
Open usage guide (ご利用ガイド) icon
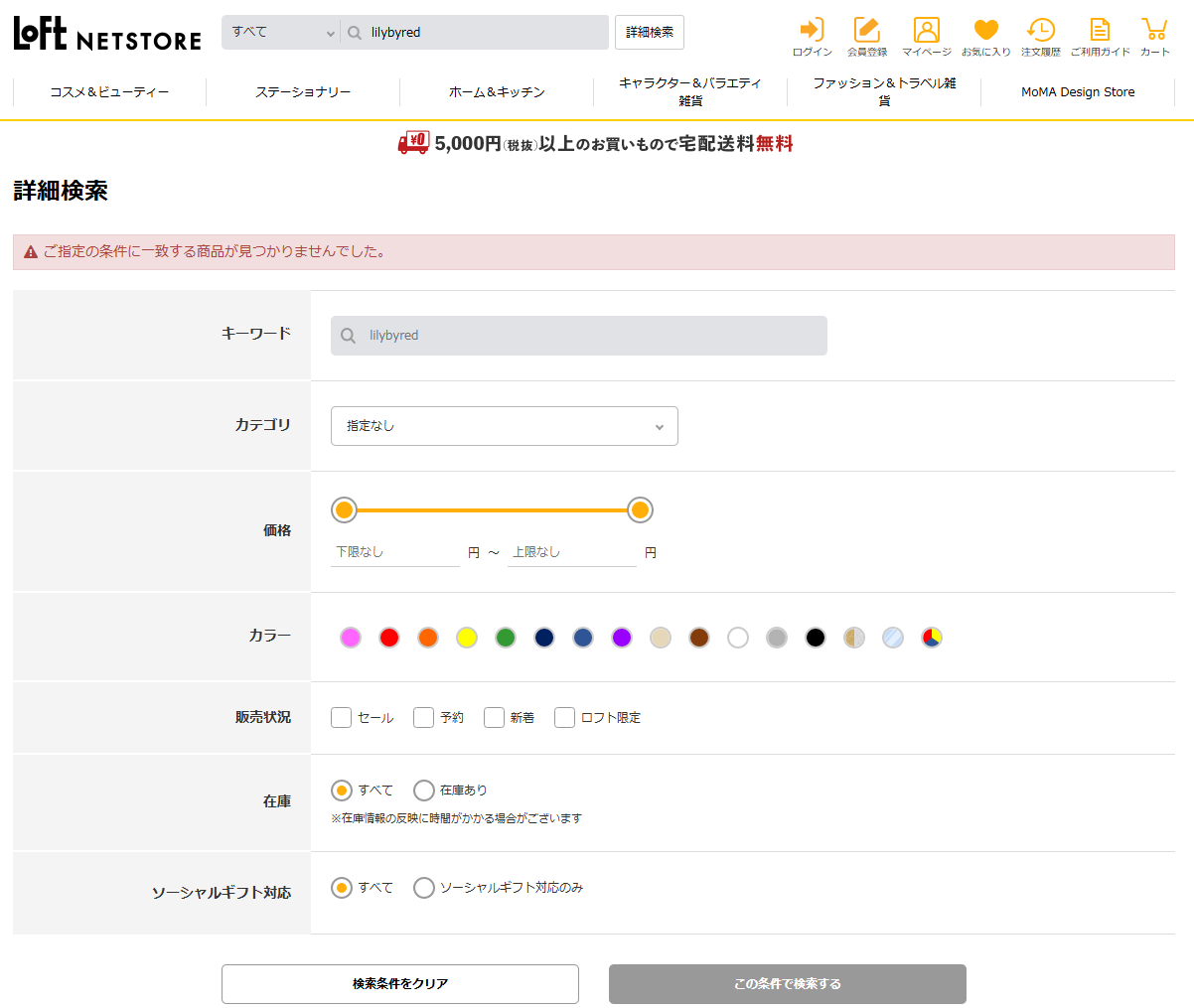(x=1100, y=37)
